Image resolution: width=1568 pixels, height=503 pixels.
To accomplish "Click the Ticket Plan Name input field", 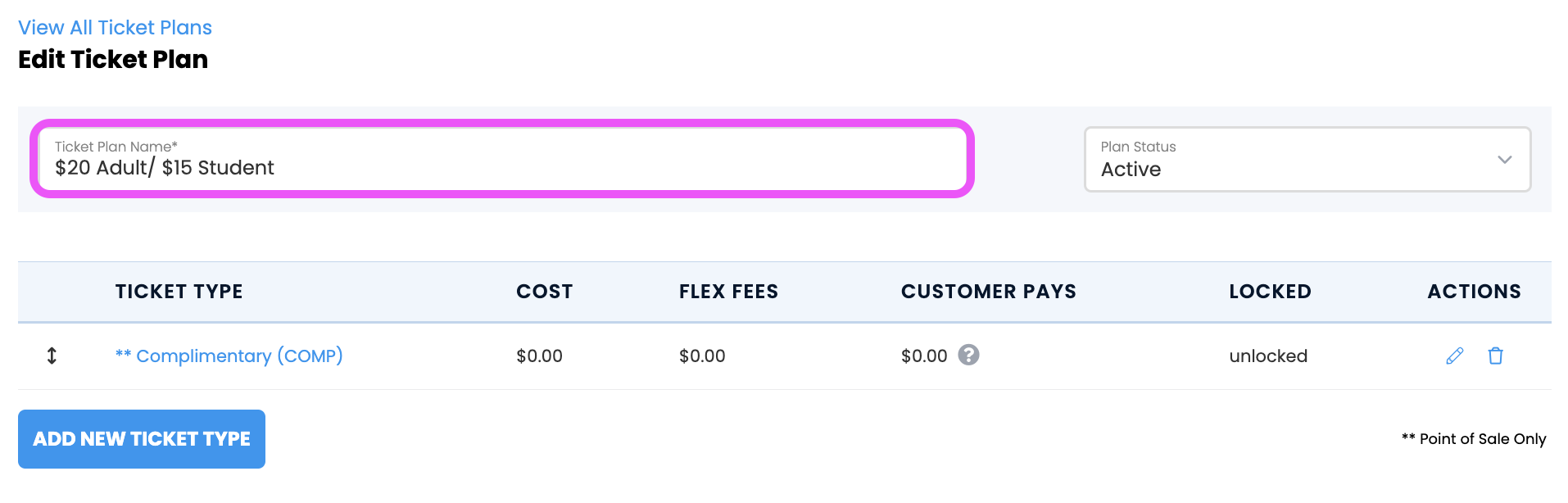I will pos(502,159).
